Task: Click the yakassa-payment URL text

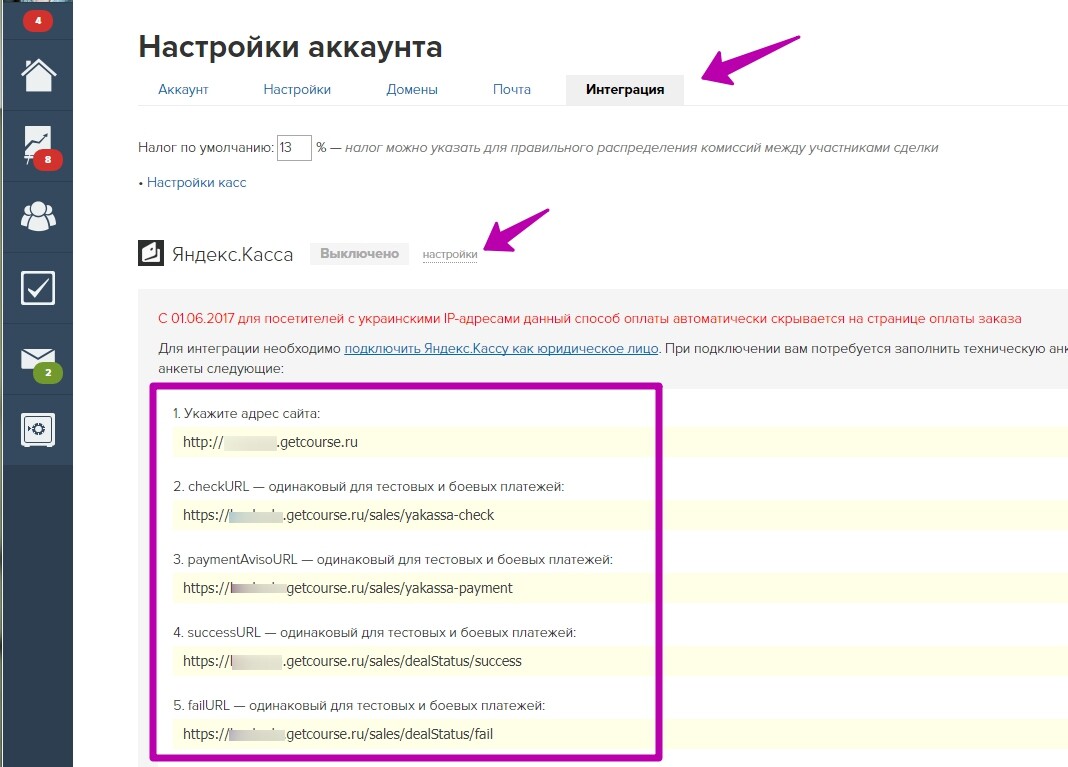Action: 347,589
